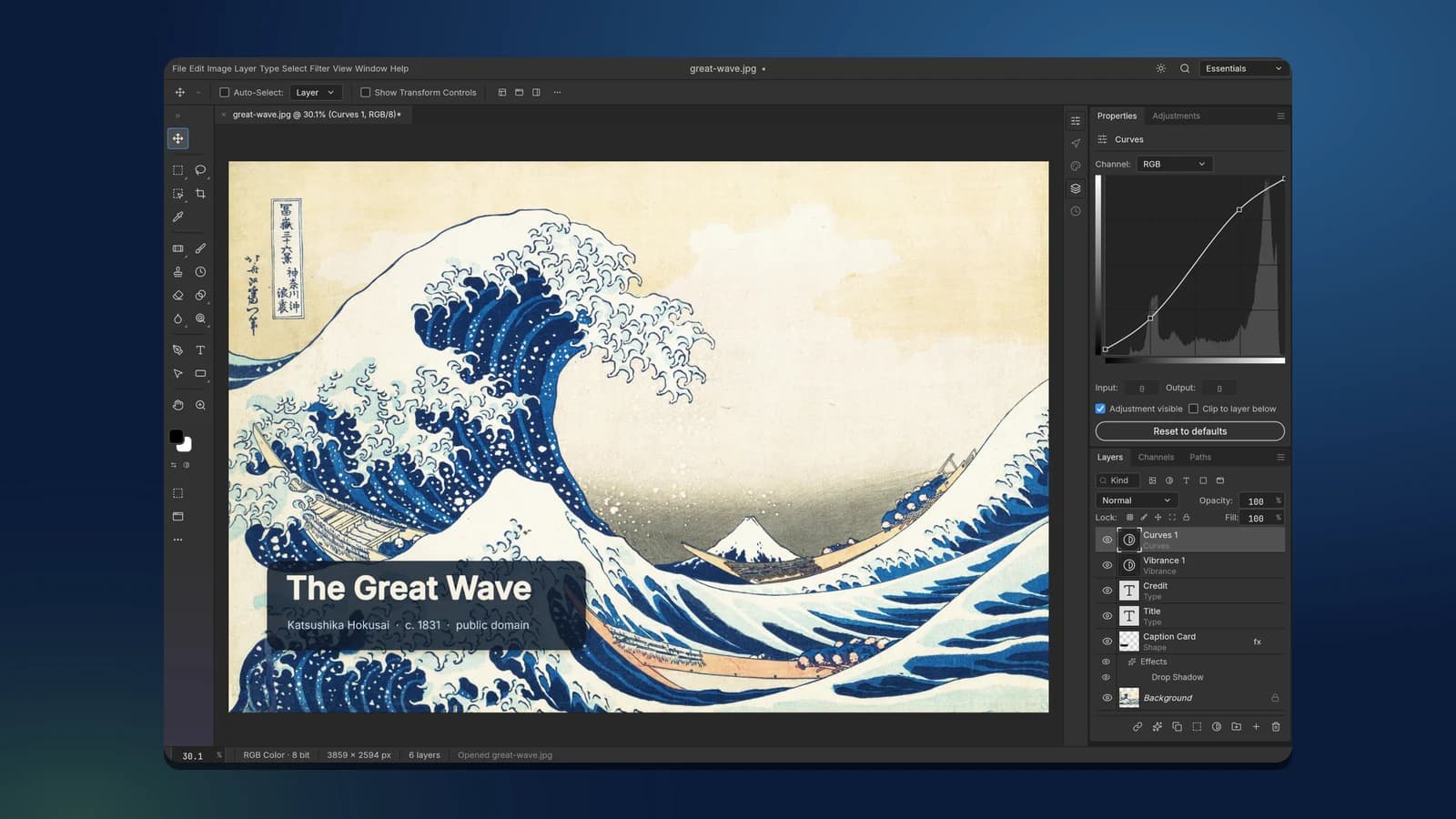Toggle the Auto-Select checkbox
Screen dimensions: 1456x819
[224, 92]
